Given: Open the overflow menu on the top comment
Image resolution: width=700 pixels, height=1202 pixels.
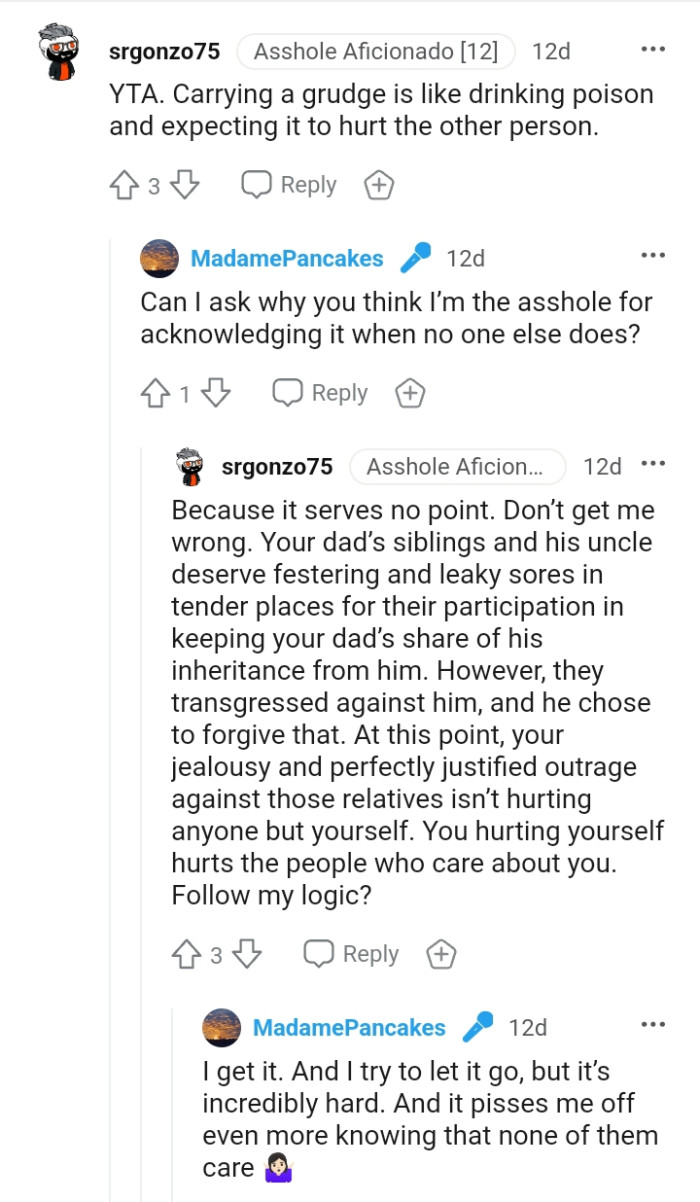Looking at the screenshot, I should (653, 48).
